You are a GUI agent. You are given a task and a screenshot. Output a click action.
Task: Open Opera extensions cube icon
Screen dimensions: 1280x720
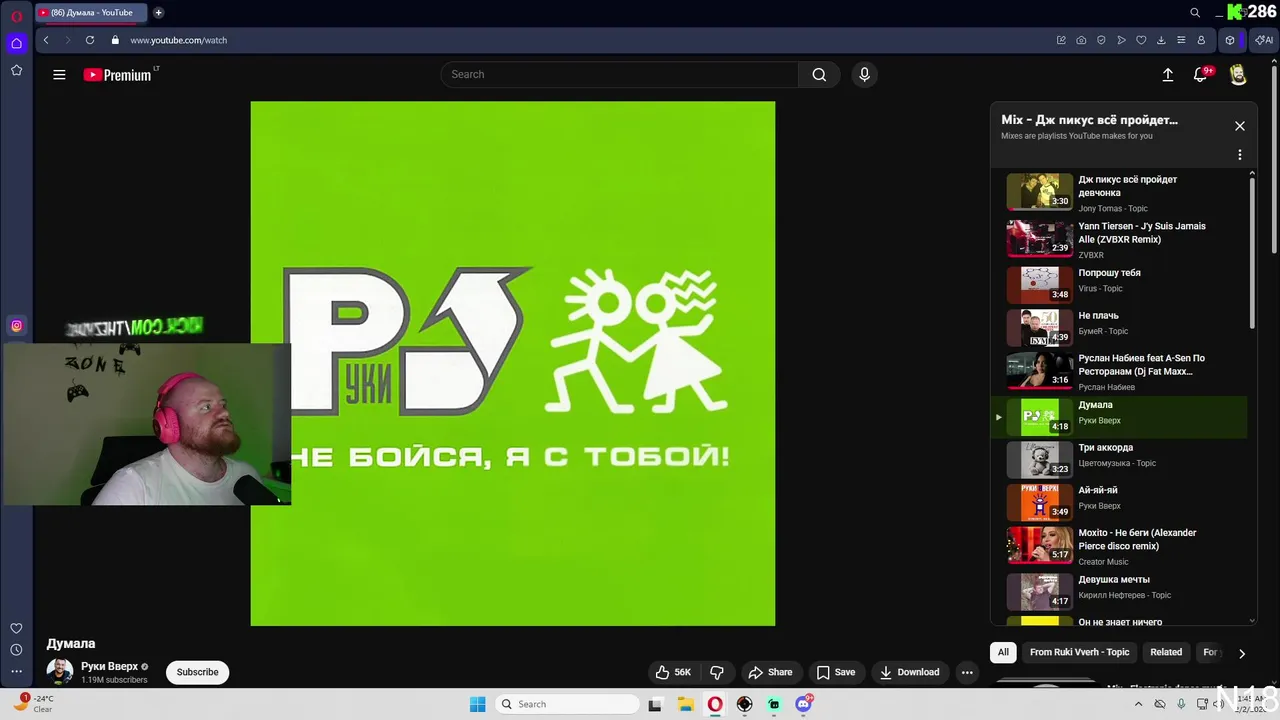(x=1230, y=40)
